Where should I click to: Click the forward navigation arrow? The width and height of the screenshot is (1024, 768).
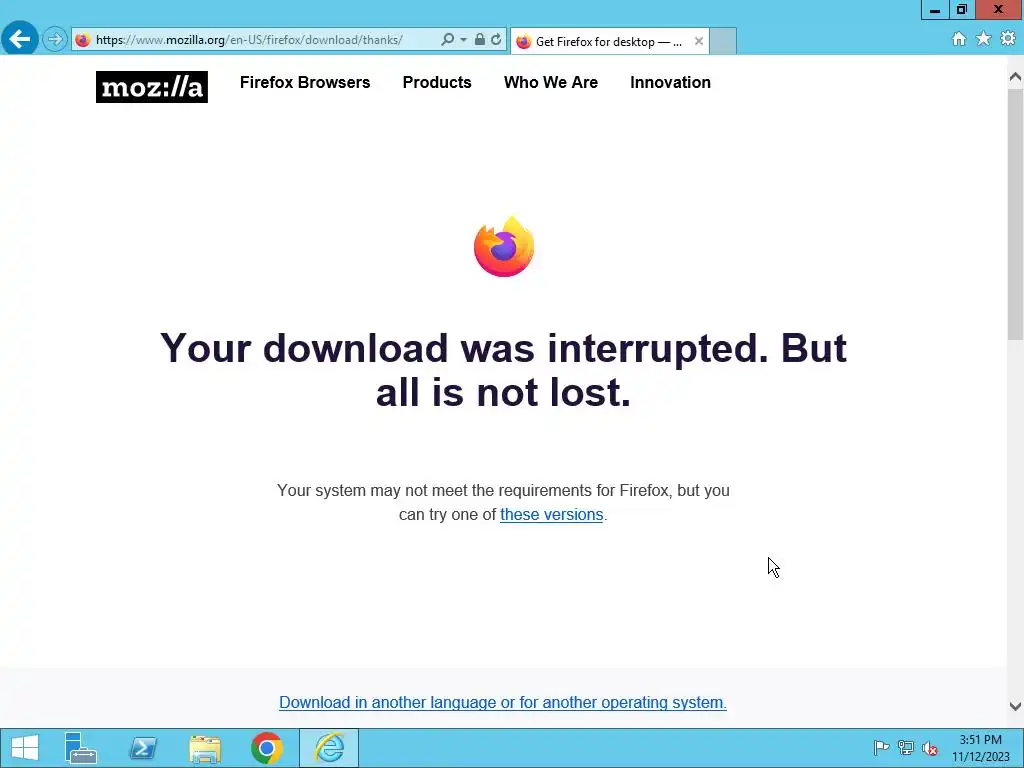click(55, 40)
